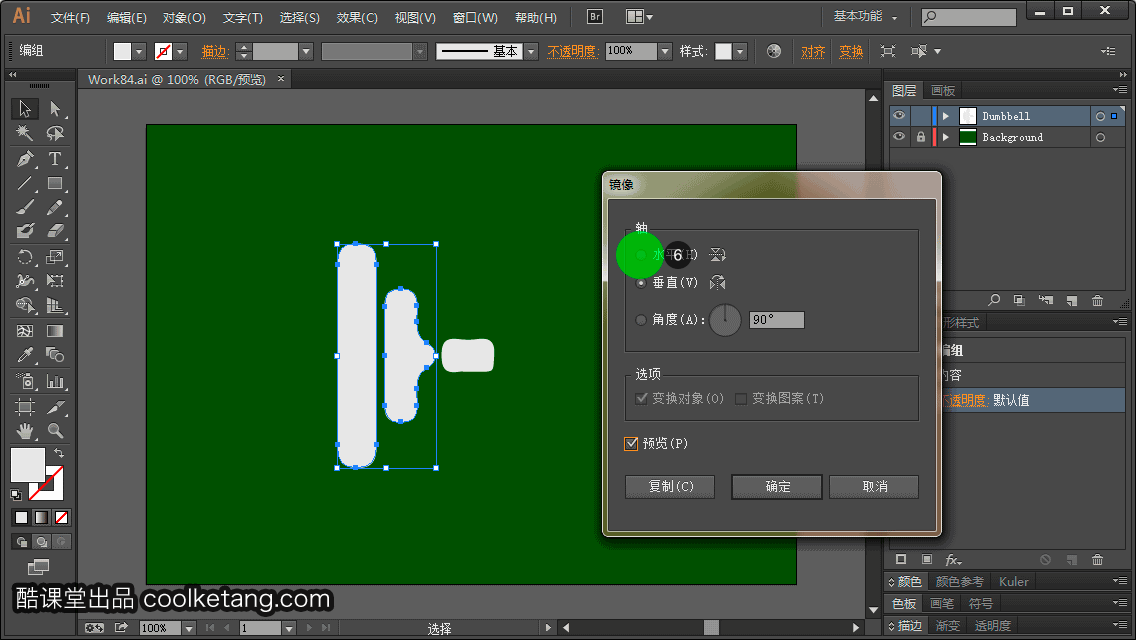Click the recolor artwork wheel icon
1136x640 pixels.
774,51
